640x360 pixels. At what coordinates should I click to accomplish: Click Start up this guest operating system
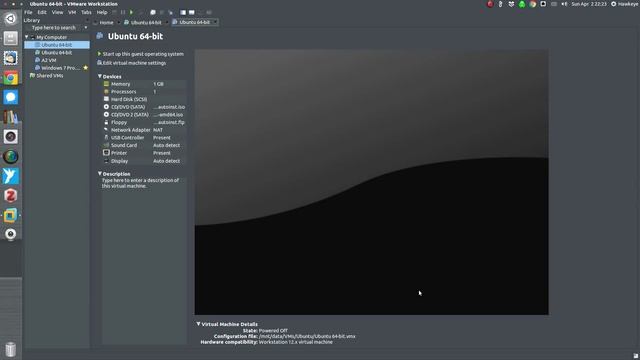pyautogui.click(x=141, y=54)
